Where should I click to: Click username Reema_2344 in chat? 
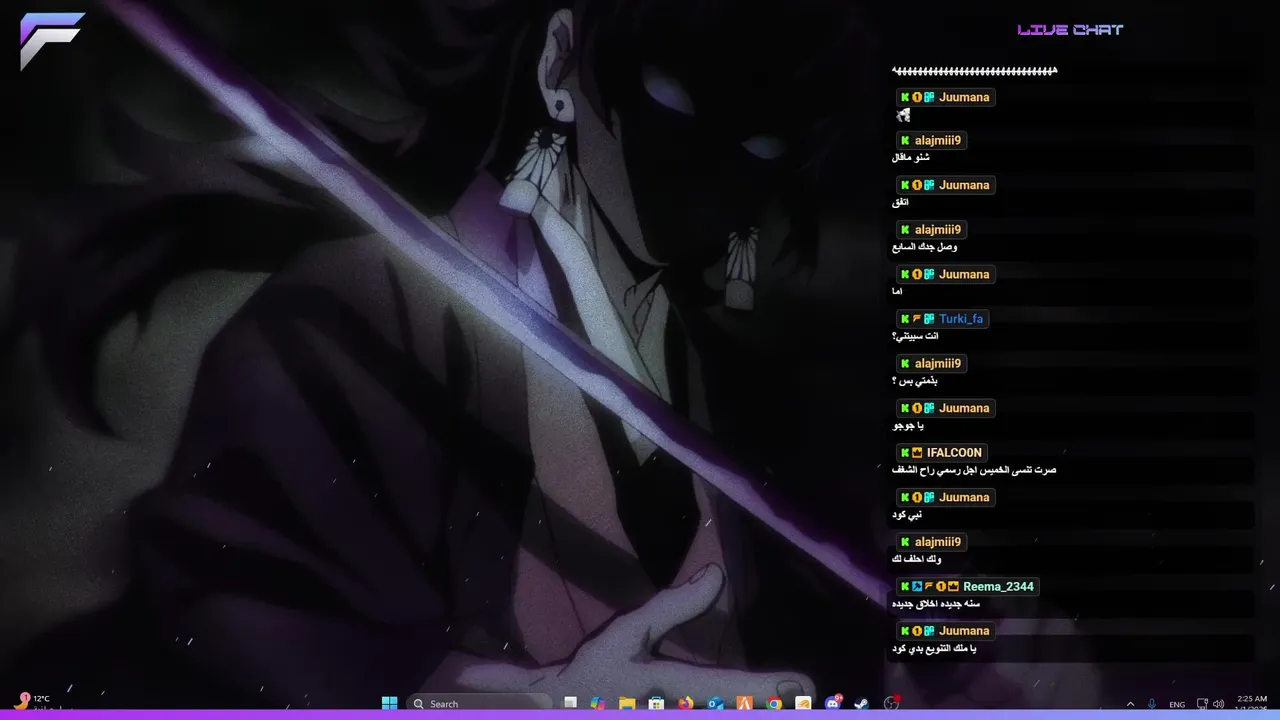(998, 587)
